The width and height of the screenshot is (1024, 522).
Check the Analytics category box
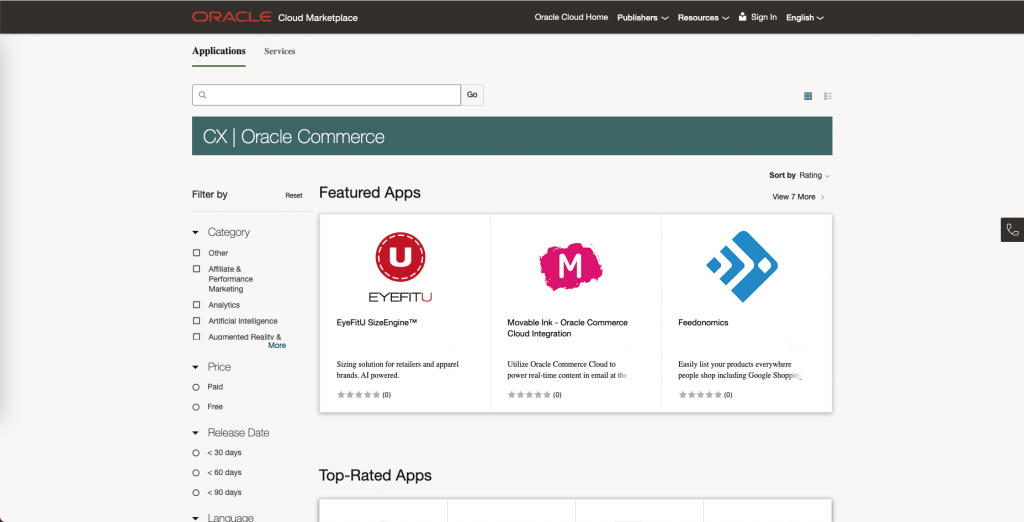197,304
